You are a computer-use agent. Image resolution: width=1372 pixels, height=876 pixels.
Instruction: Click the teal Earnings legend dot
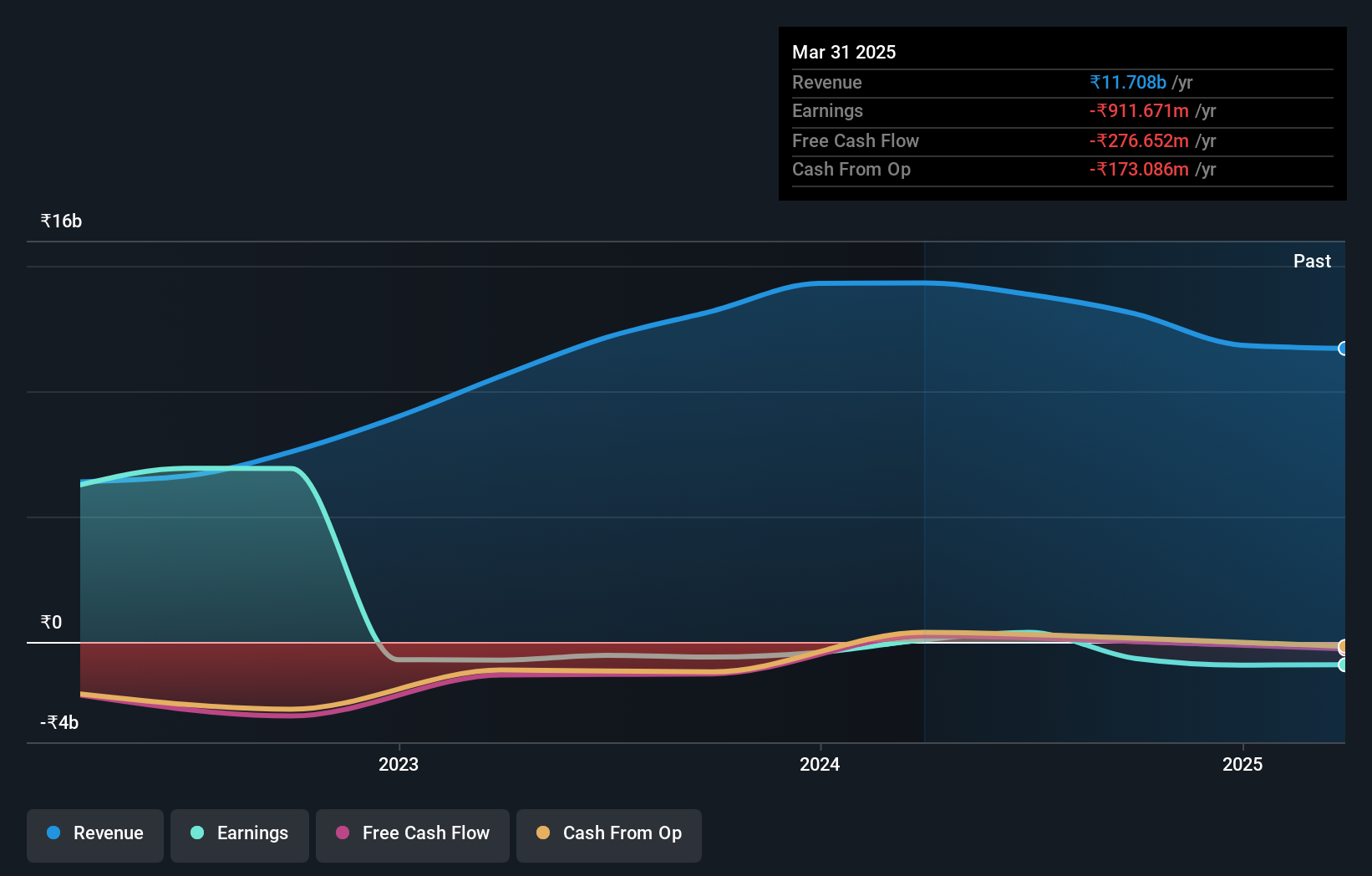(x=197, y=833)
